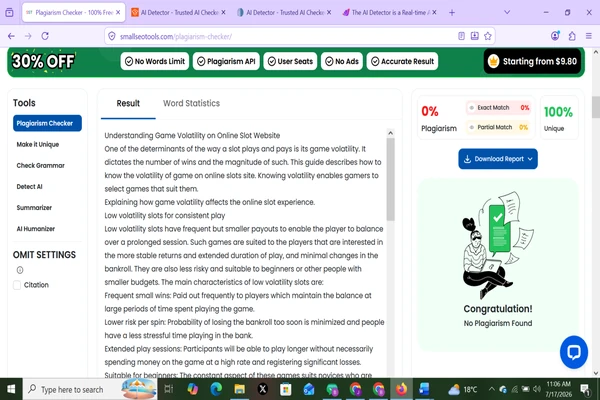Click the Windows taskbar search box
The height and width of the screenshot is (400, 600).
click(90, 389)
